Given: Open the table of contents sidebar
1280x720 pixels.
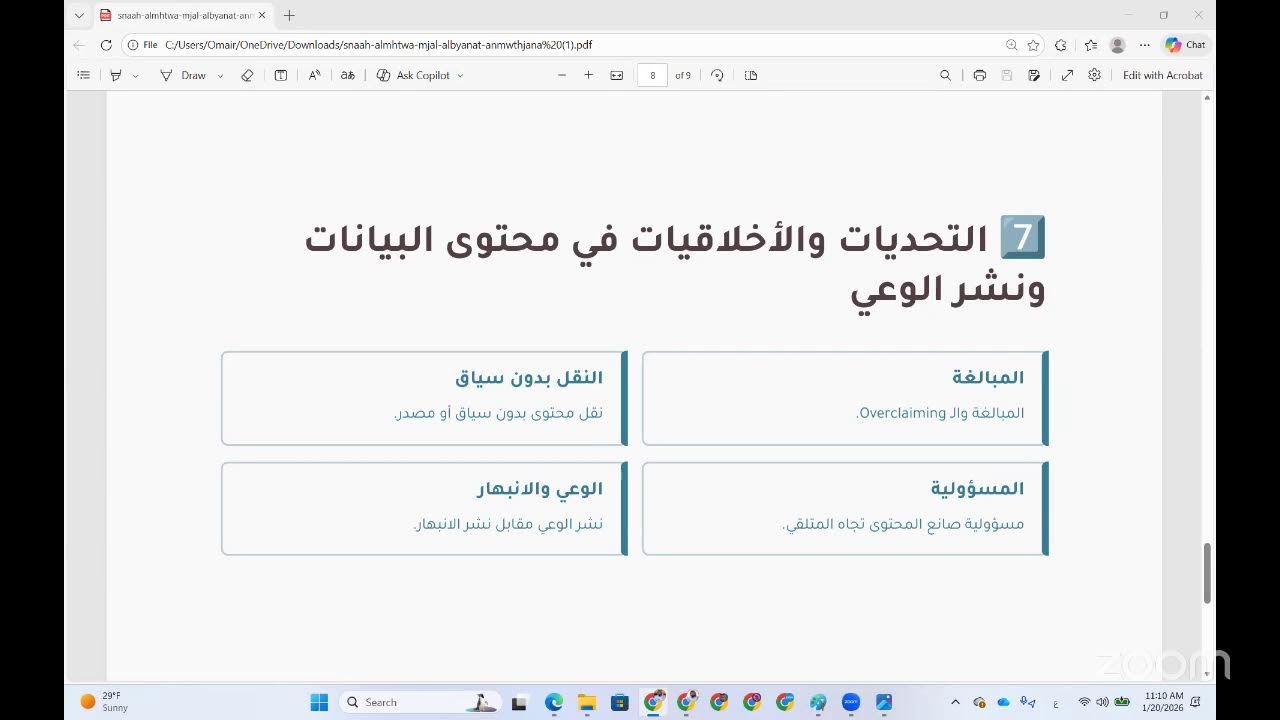Looking at the screenshot, I should (x=83, y=75).
